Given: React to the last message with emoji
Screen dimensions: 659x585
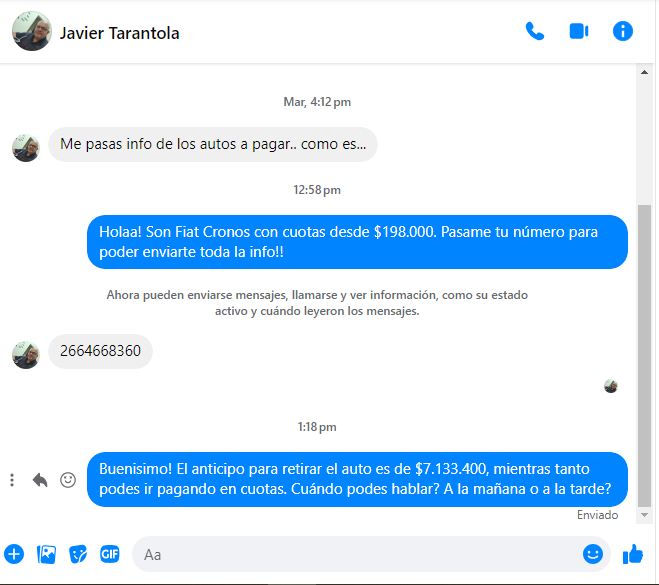Looking at the screenshot, I should [x=68, y=480].
